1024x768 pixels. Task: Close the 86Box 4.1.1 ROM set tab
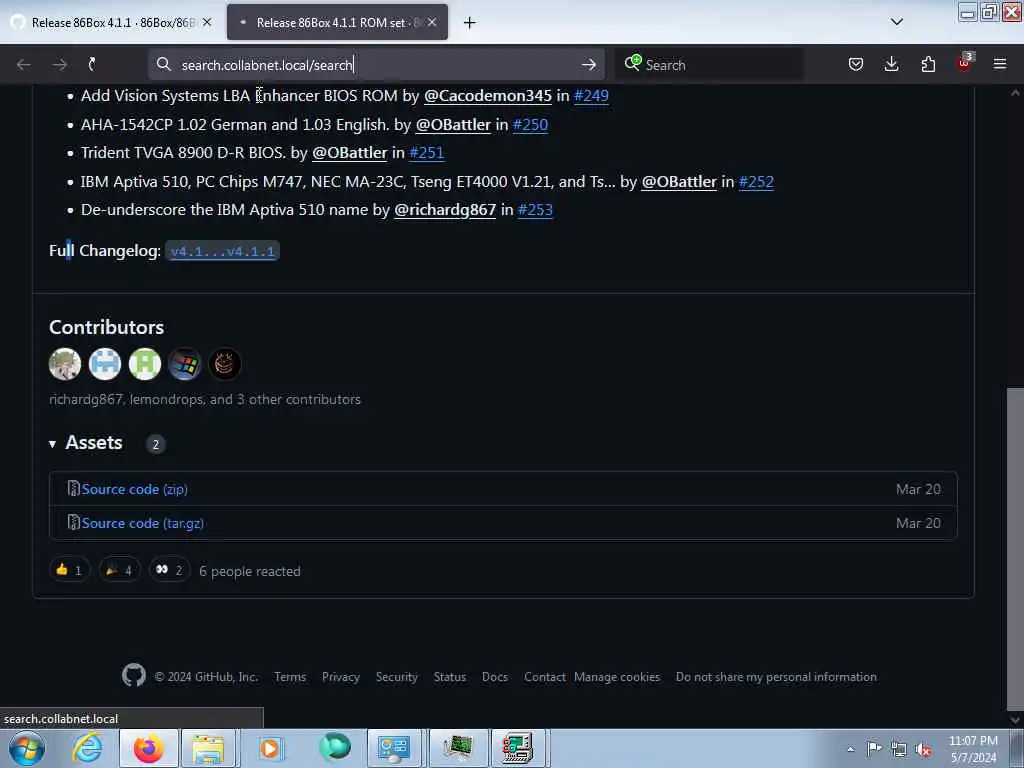point(432,22)
